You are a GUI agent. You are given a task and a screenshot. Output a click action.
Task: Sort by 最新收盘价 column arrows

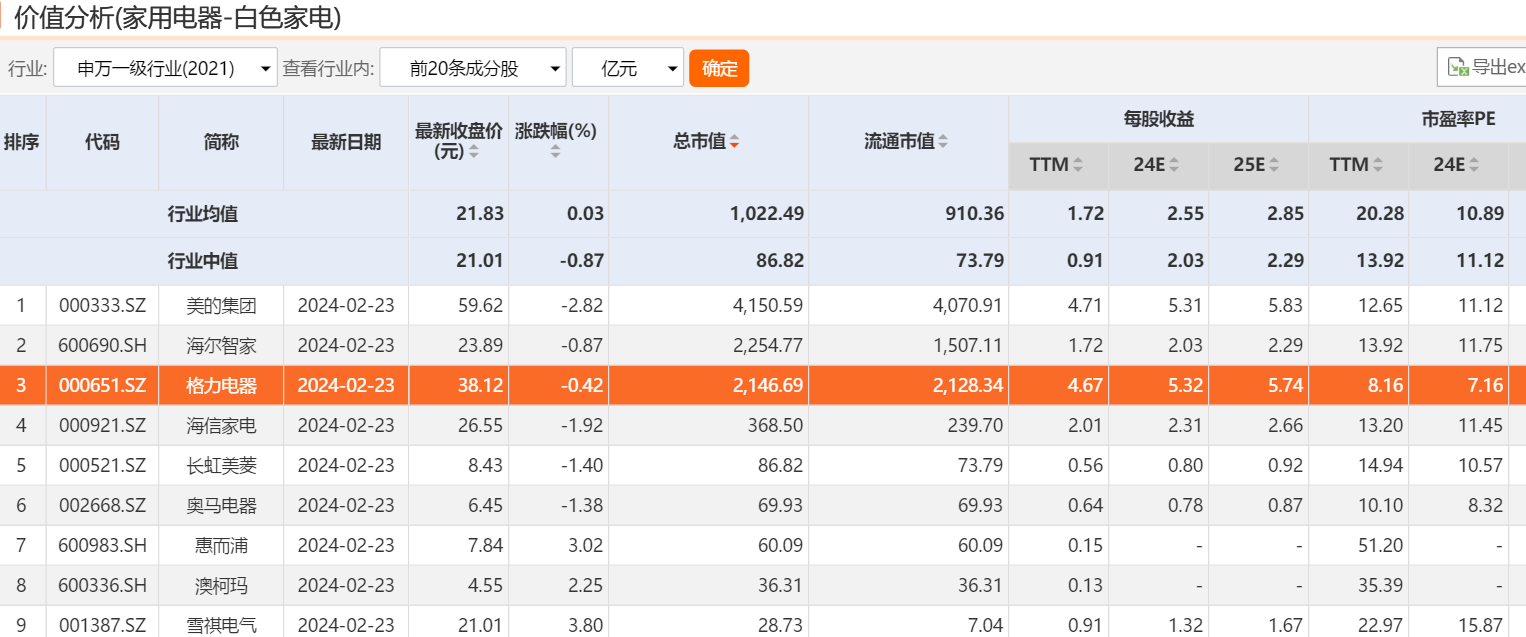click(x=474, y=152)
